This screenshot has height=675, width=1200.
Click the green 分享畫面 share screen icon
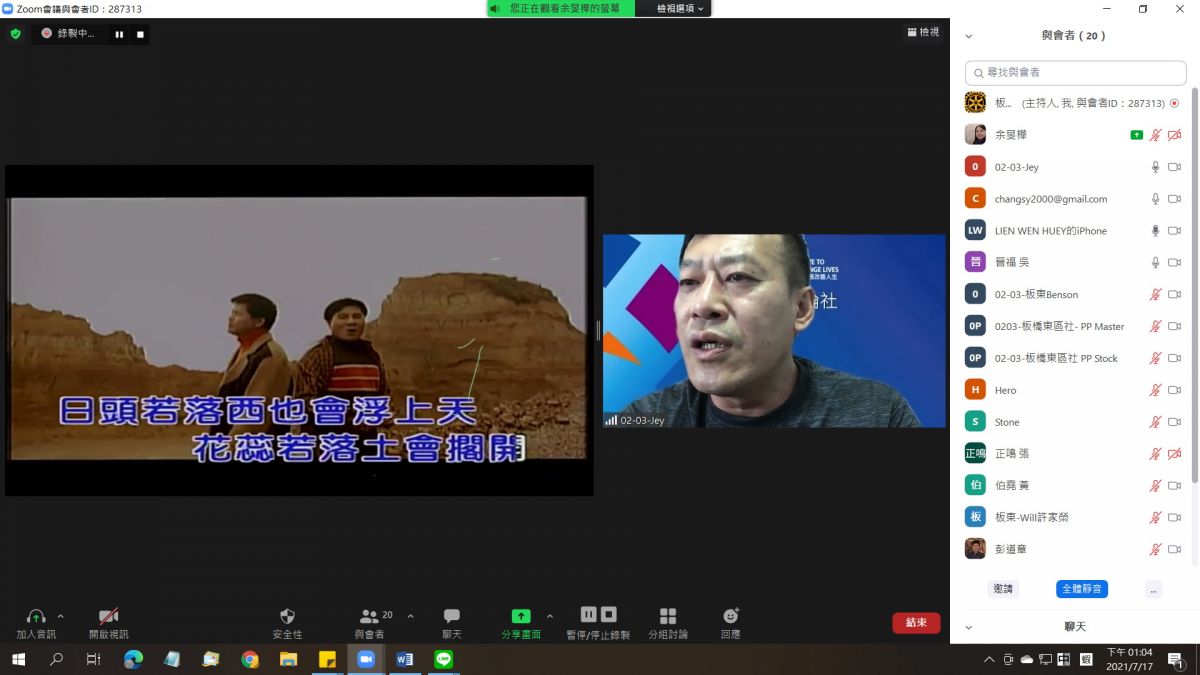click(521, 616)
